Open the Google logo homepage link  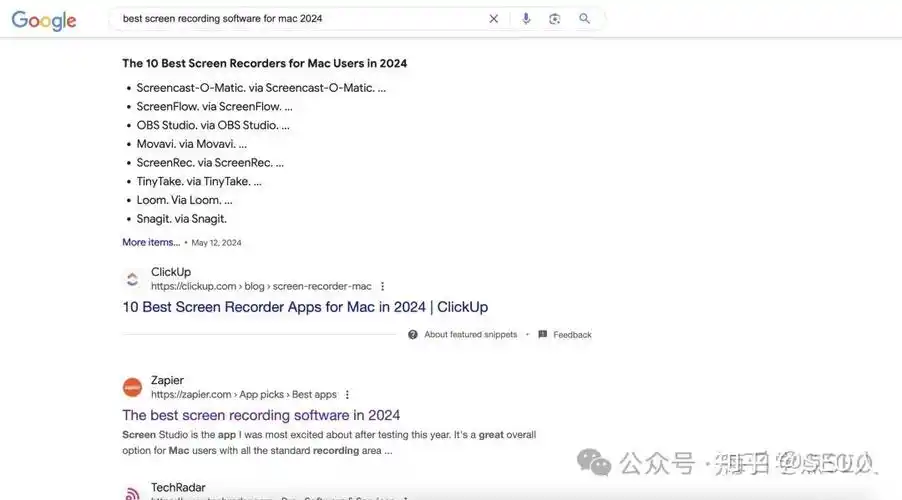pyautogui.click(x=44, y=20)
